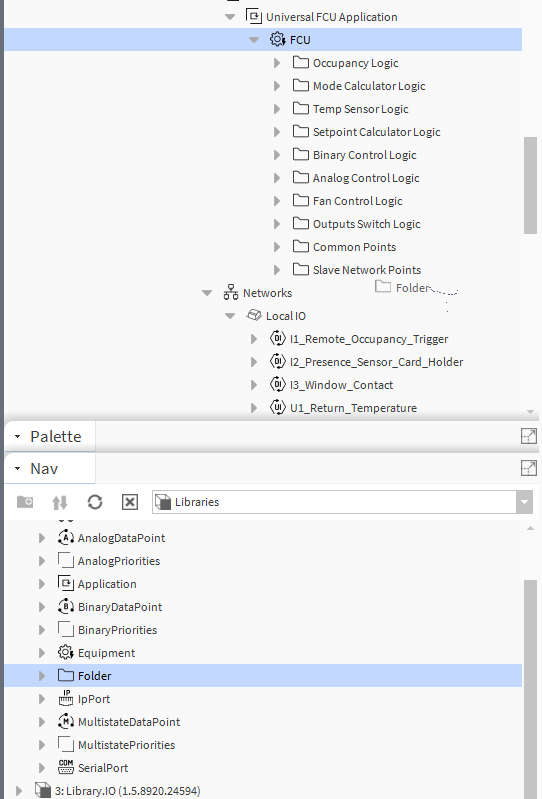Click the IpPort icon in Libraries

click(x=66, y=698)
